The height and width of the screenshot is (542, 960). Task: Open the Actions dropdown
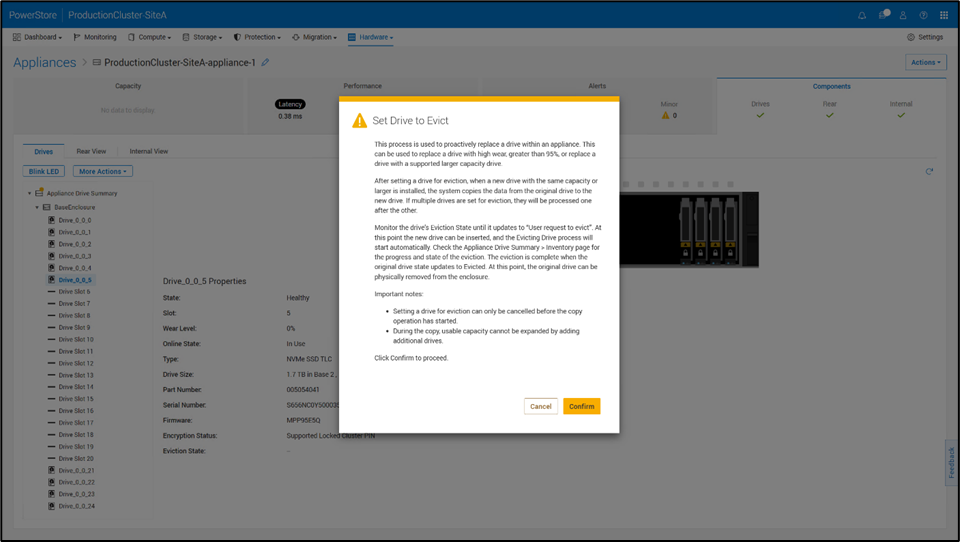tap(925, 62)
